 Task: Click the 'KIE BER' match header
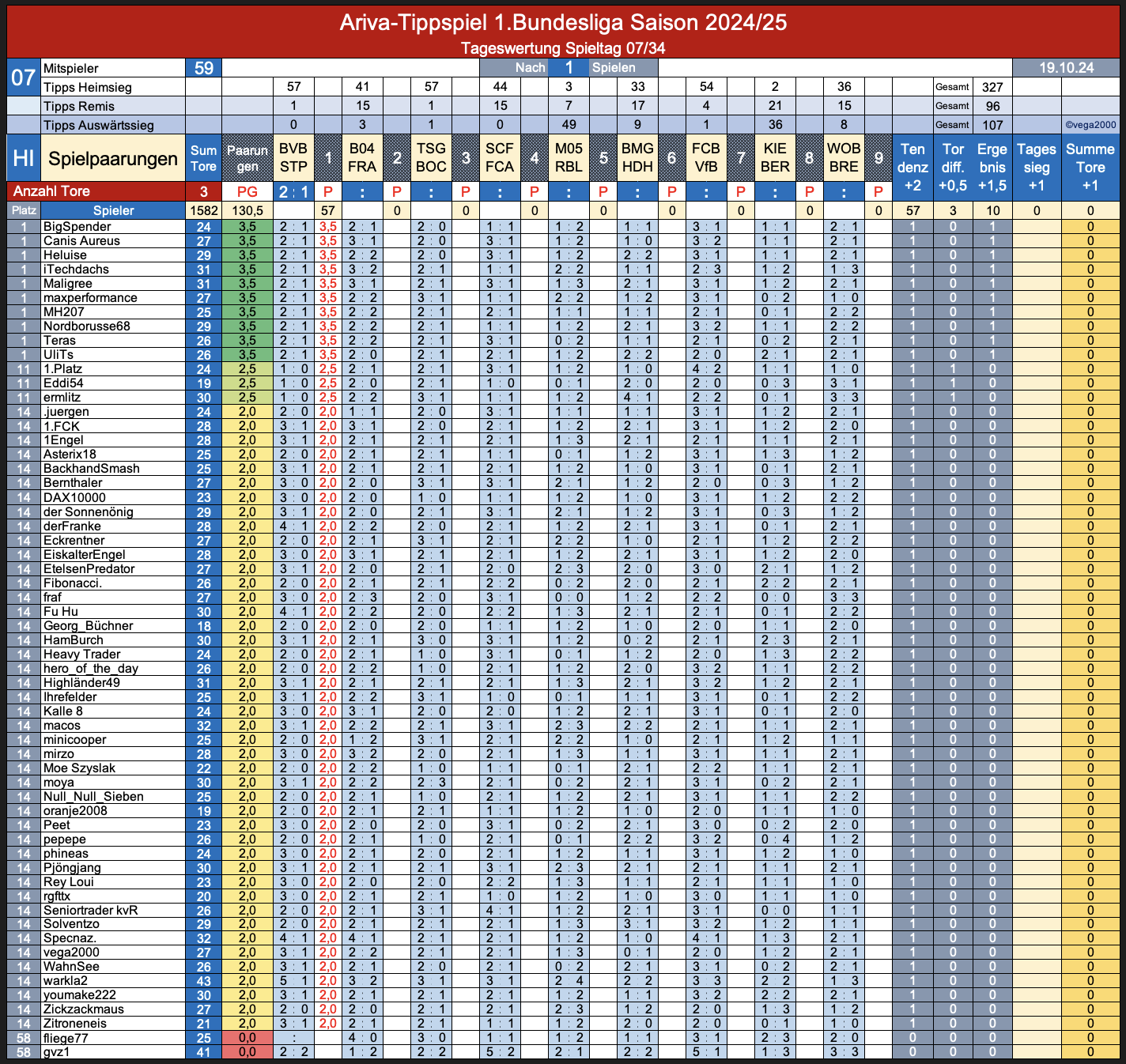pos(775,158)
